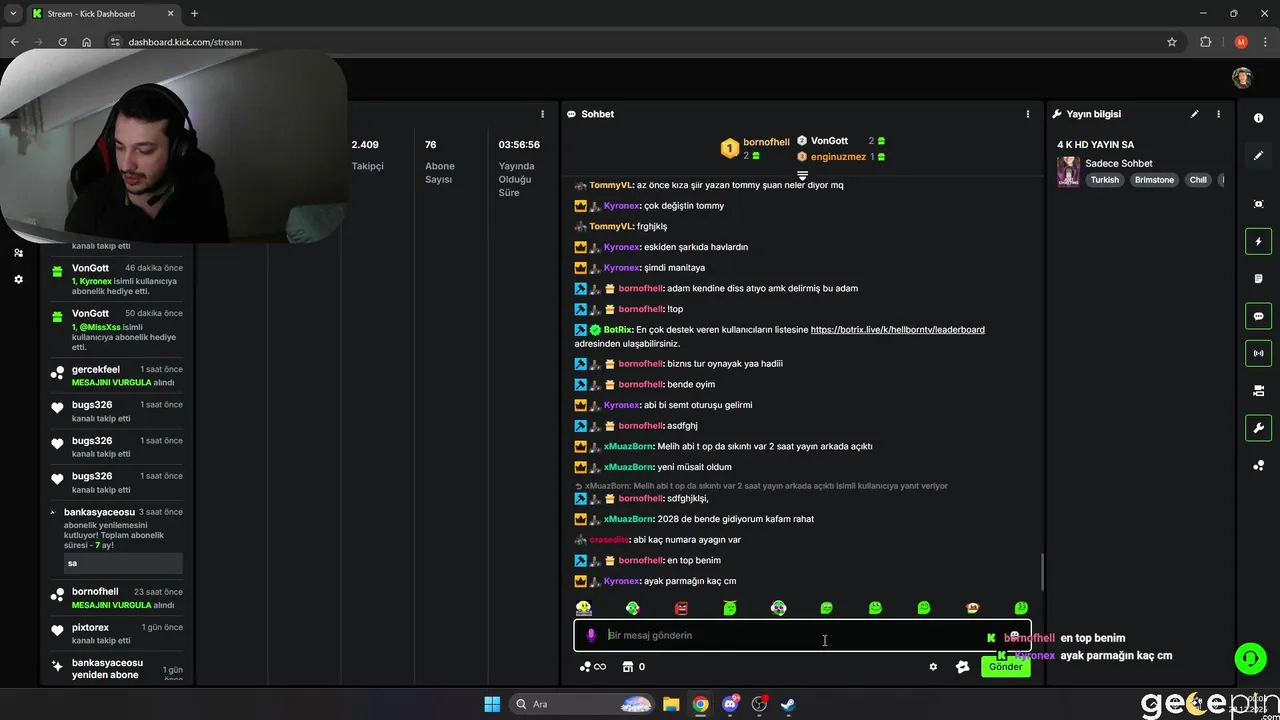Open settings gear in left sidebar
The width and height of the screenshot is (1280, 720).
18,279
